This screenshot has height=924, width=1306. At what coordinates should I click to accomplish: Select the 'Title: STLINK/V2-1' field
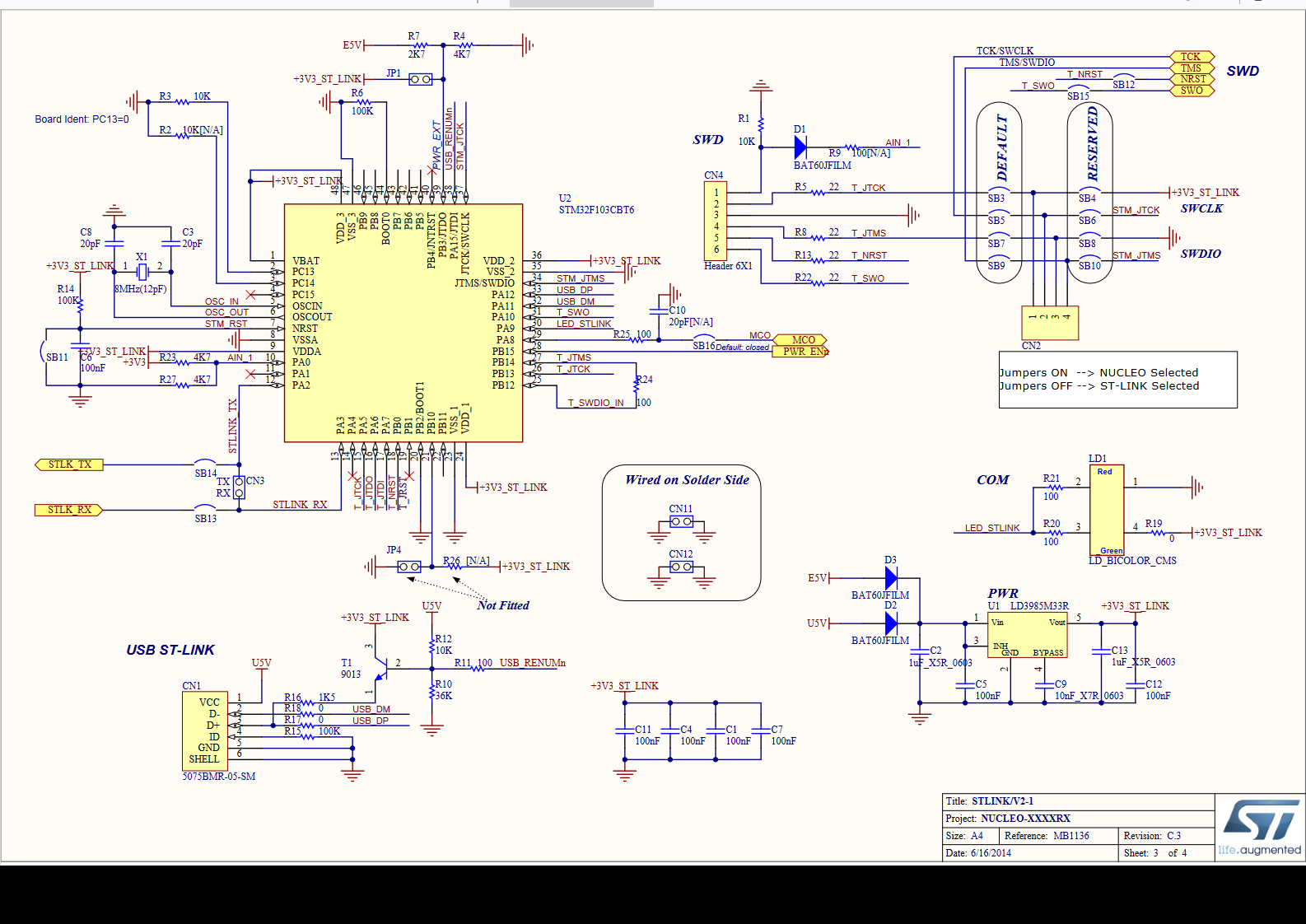point(989,801)
